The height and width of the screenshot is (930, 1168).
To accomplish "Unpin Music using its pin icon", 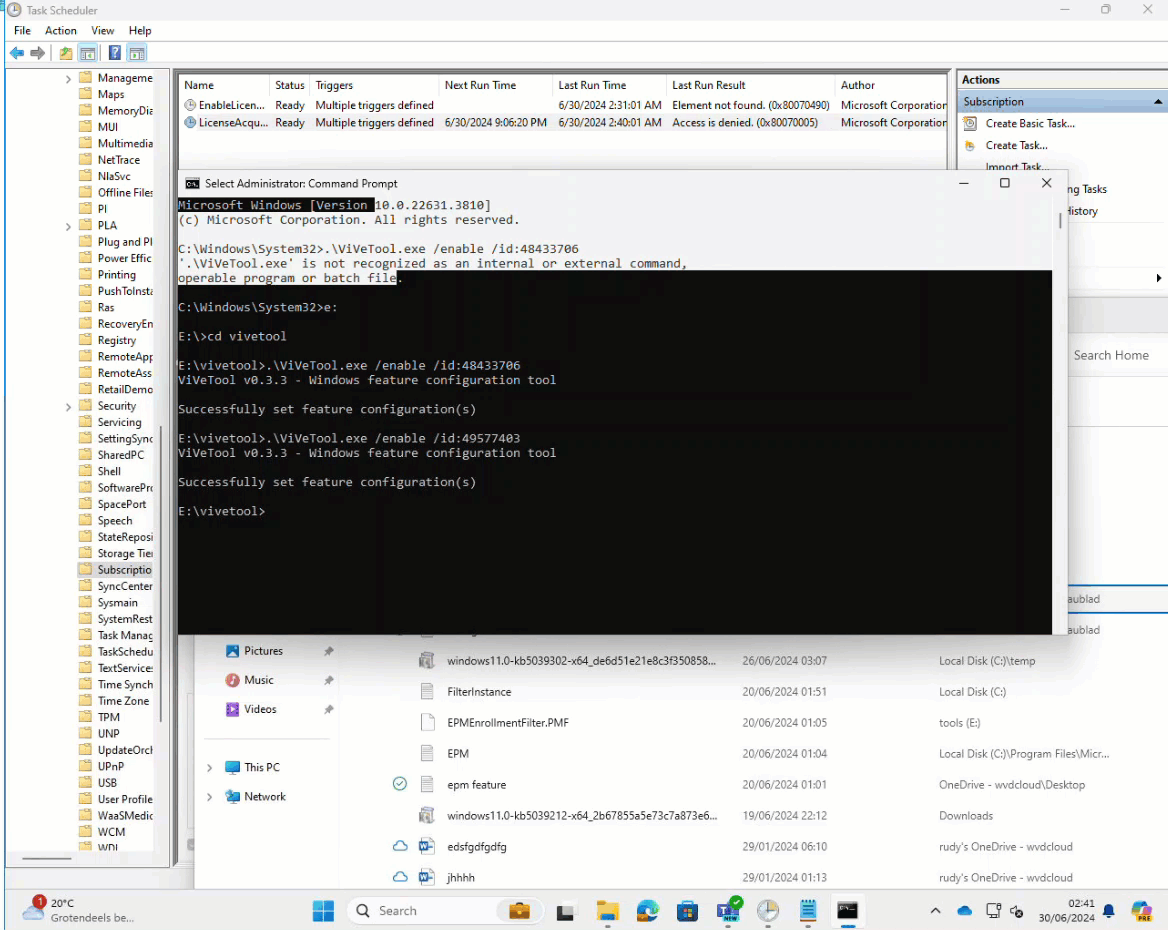I will click(x=328, y=680).
